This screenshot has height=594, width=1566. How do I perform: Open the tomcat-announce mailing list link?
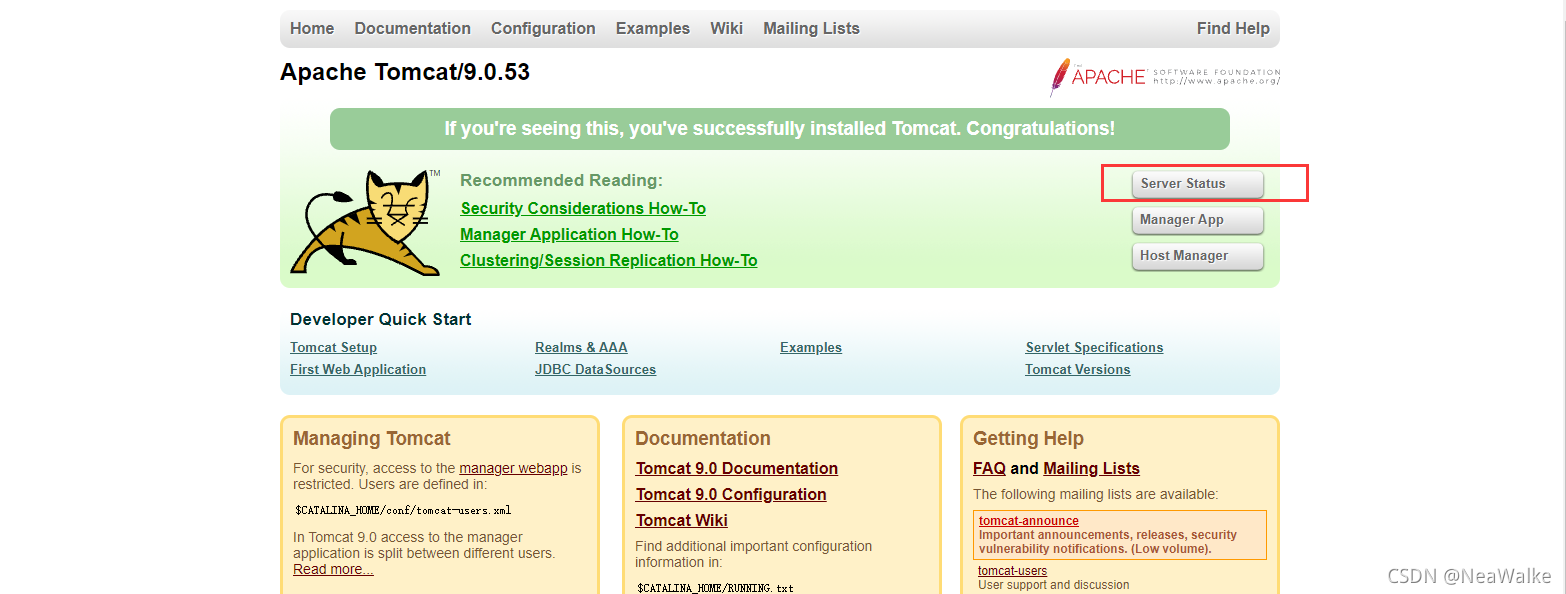(1029, 521)
